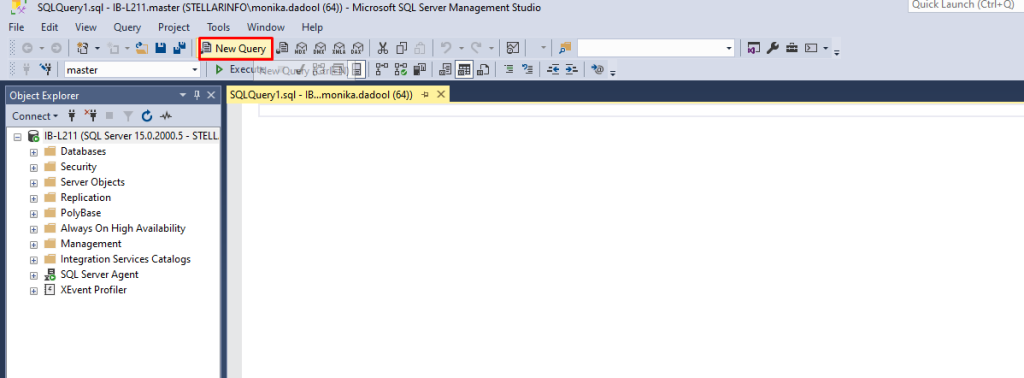Expand the Databases folder
The width and height of the screenshot is (1024, 378).
tap(33, 152)
